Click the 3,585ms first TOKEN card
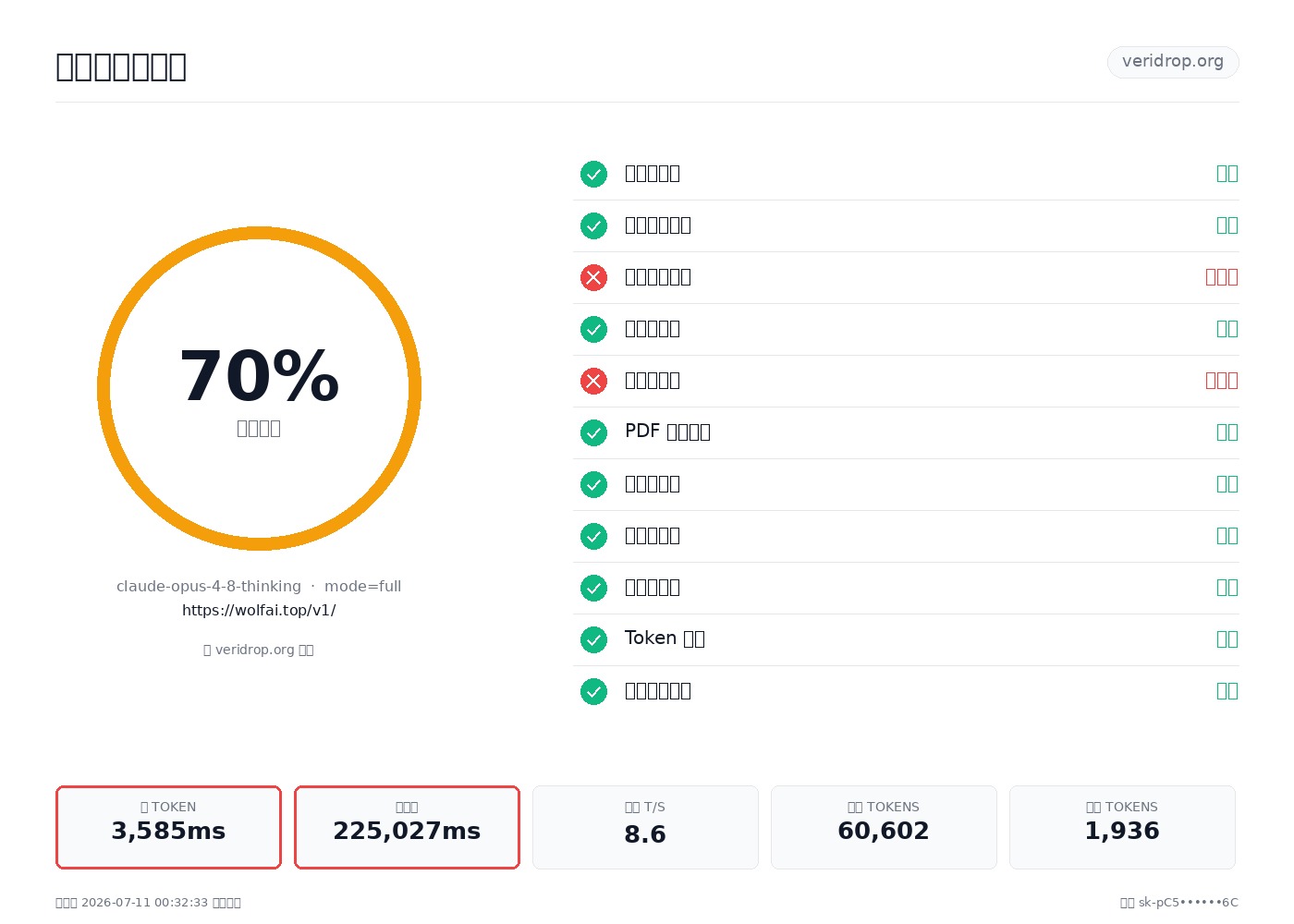The image size is (1294, 924). (168, 827)
